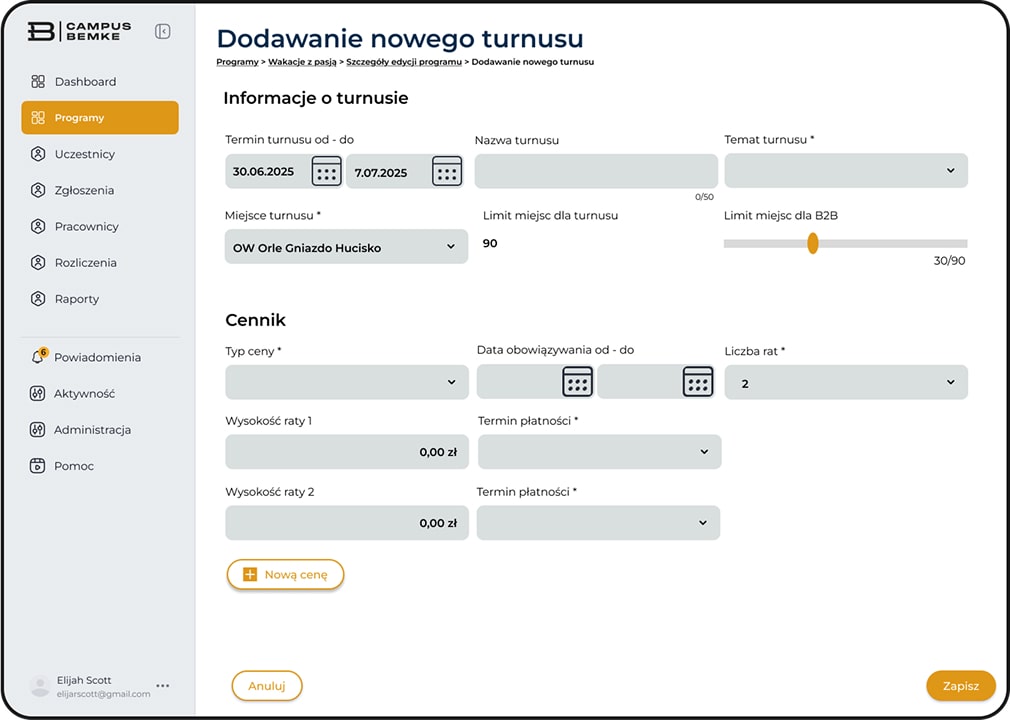Open calendar for turnus start date

[326, 171]
